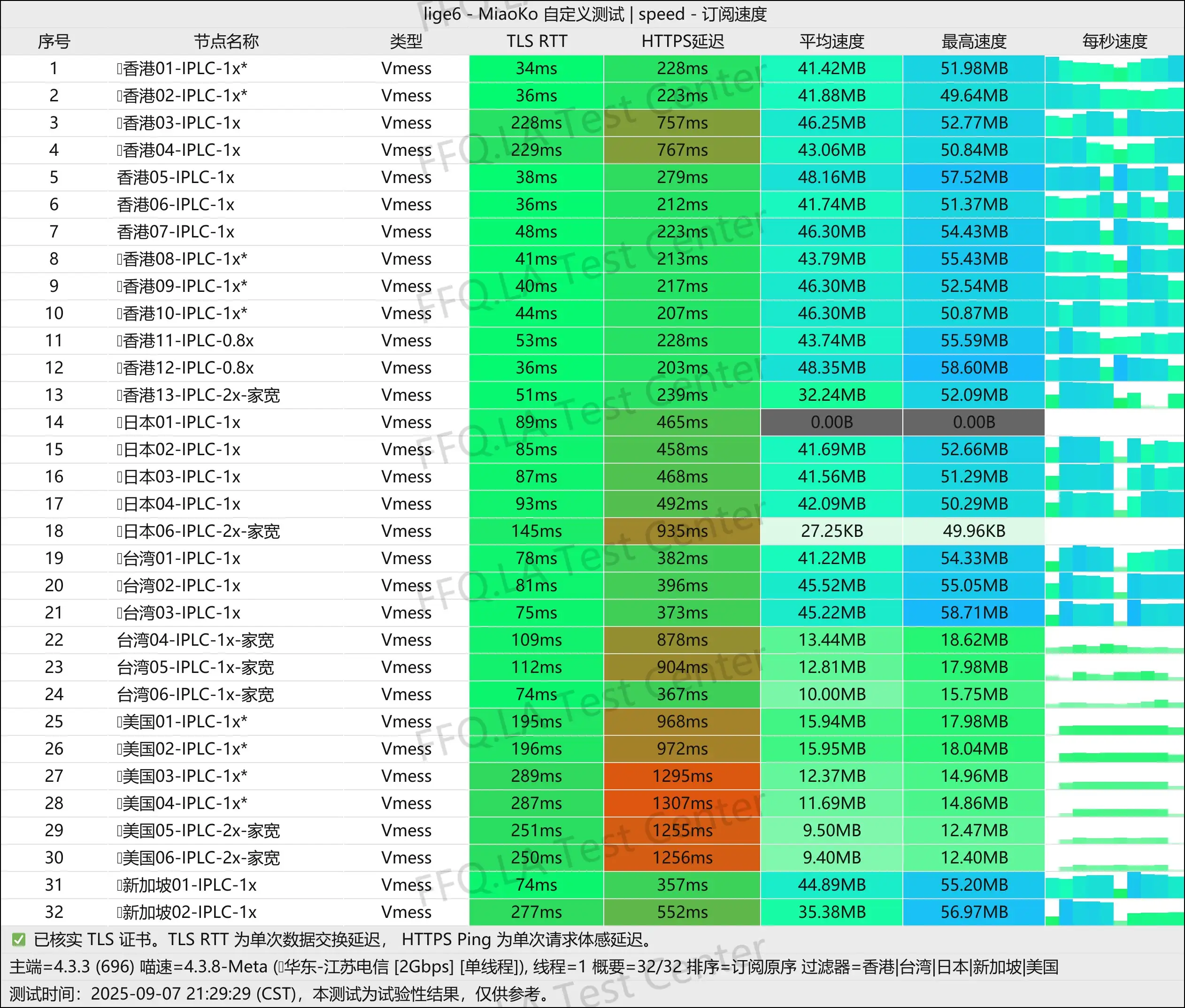
Task: Click row number 27
Action: coord(54,776)
